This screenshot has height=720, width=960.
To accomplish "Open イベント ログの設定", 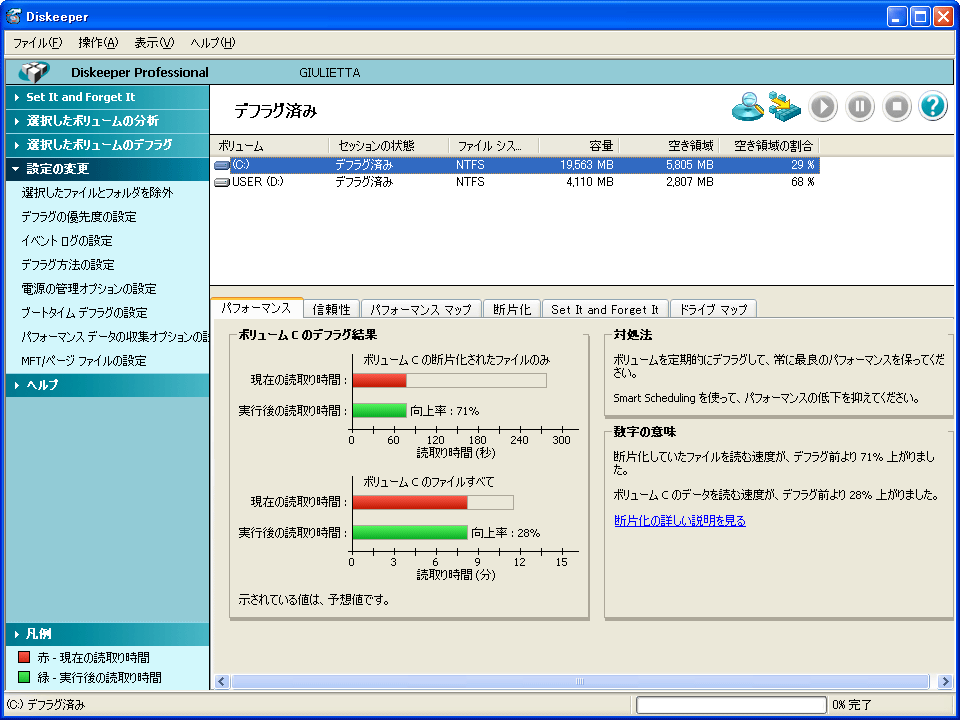I will (67, 241).
